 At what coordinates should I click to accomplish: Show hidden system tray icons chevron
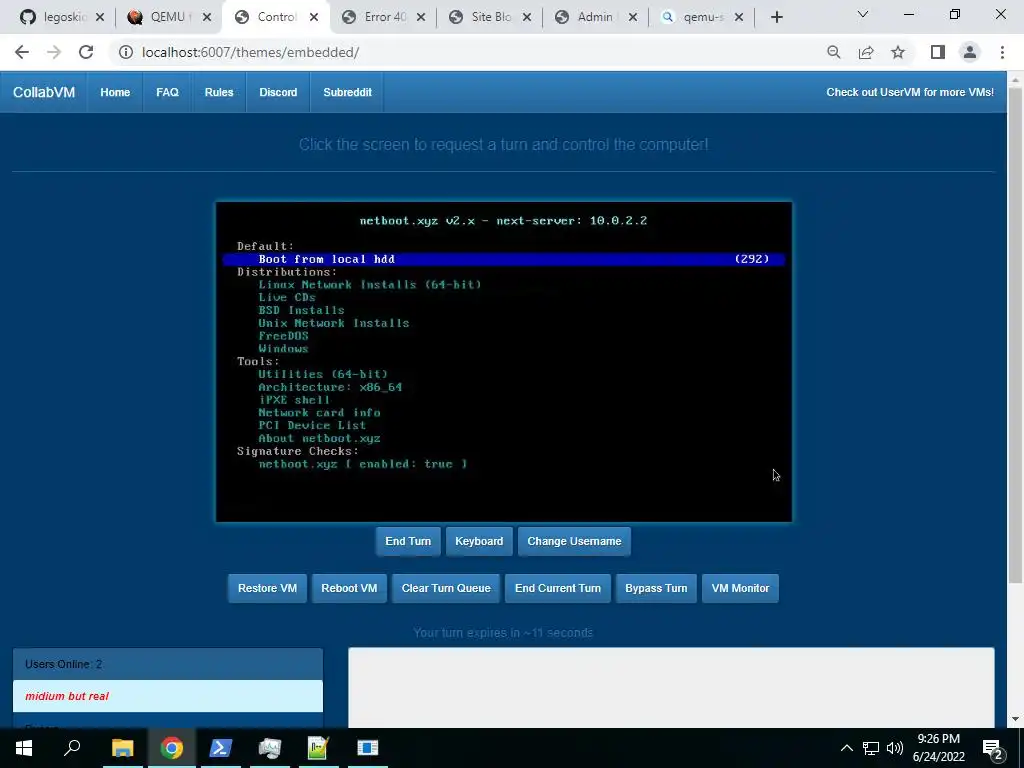pyautogui.click(x=846, y=748)
